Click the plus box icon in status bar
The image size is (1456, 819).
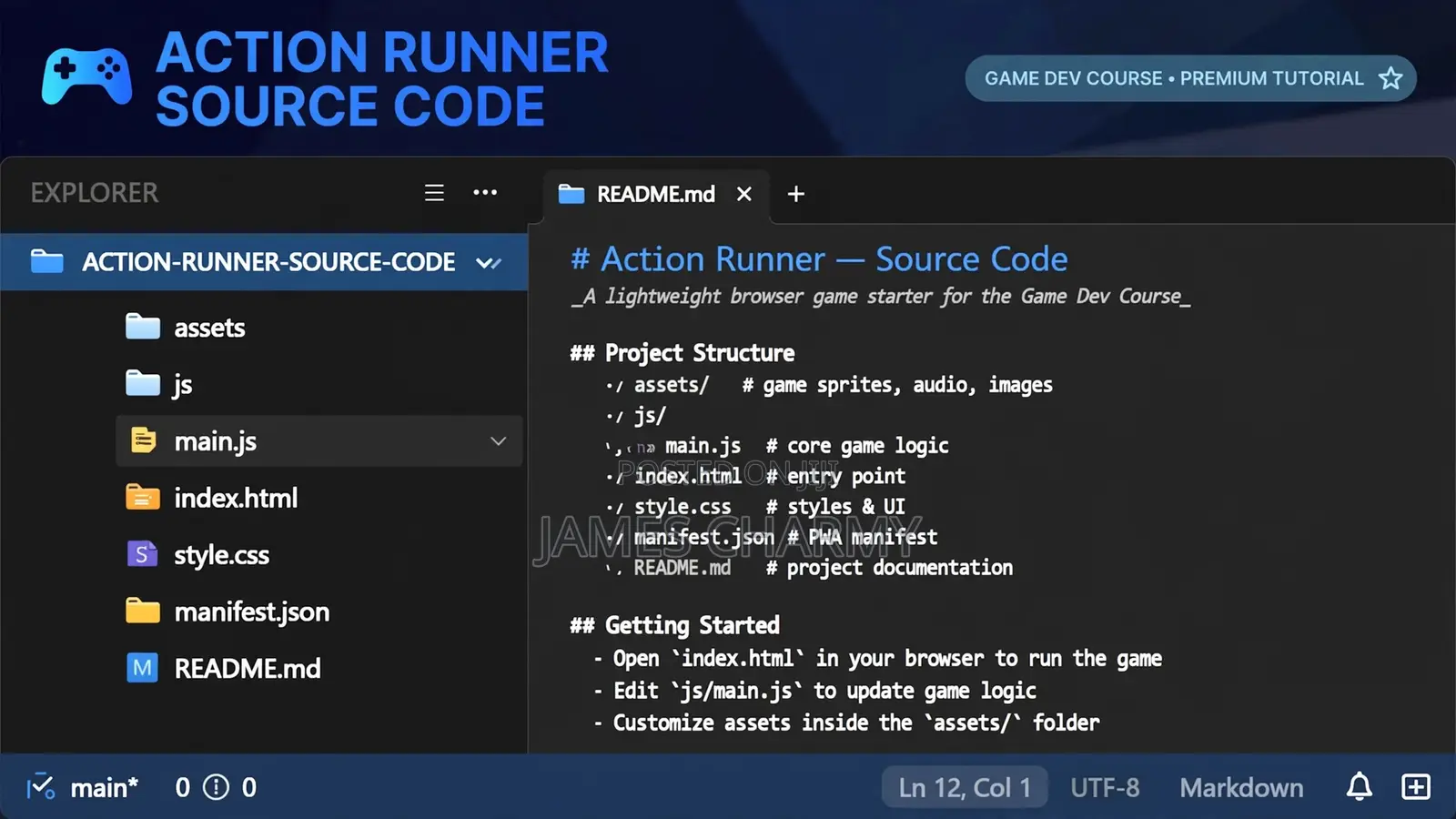[x=1416, y=787]
